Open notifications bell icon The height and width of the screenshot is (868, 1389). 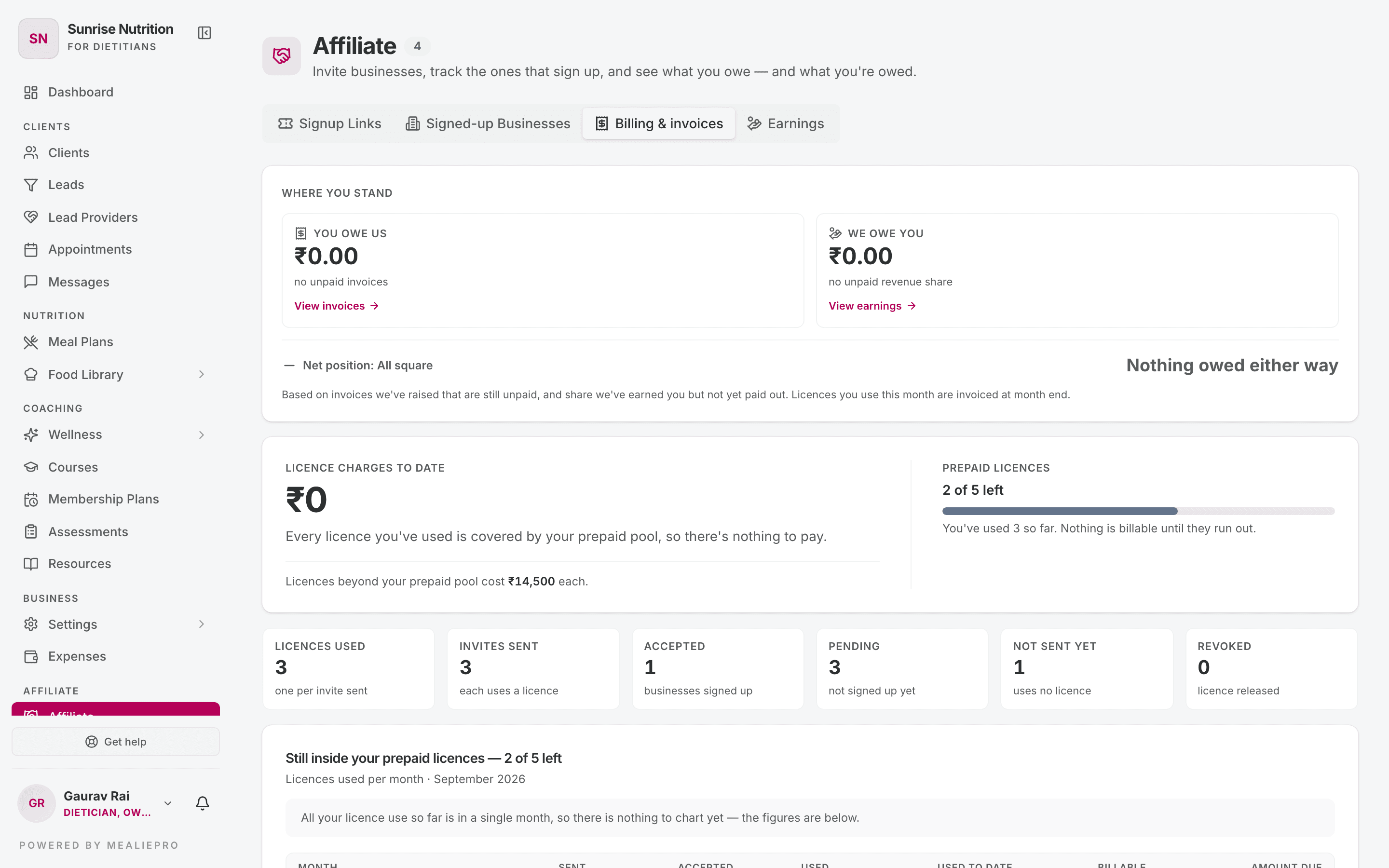coord(203,803)
